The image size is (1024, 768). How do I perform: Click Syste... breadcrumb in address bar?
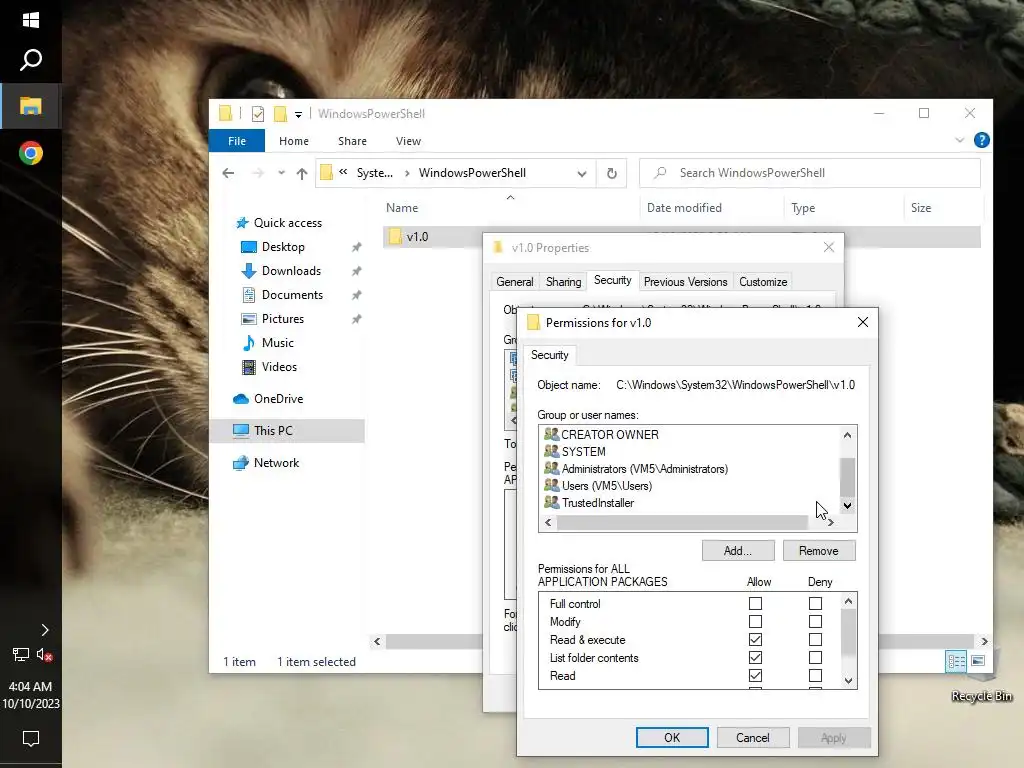tap(374, 173)
